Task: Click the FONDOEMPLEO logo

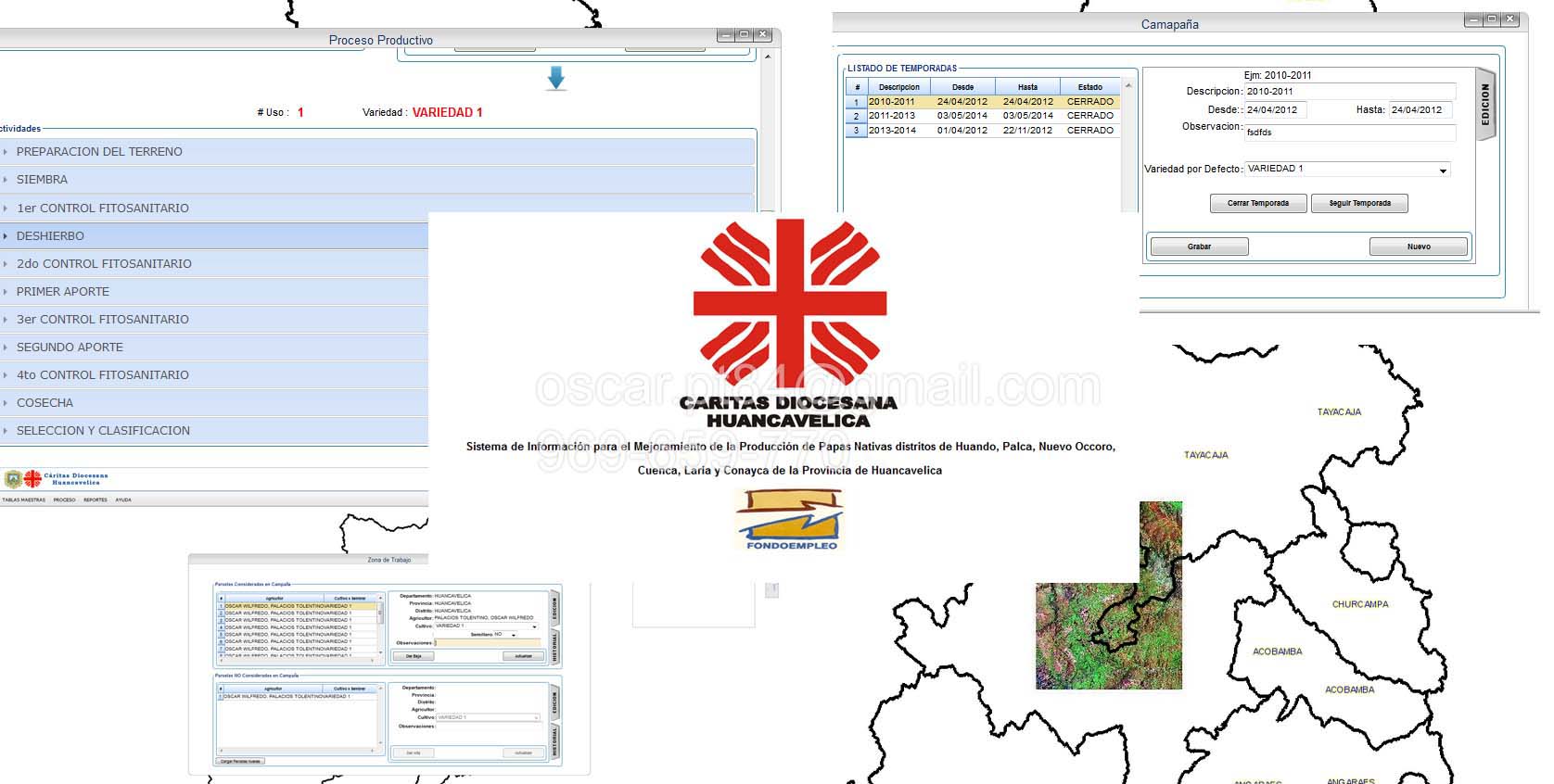Action: point(790,520)
